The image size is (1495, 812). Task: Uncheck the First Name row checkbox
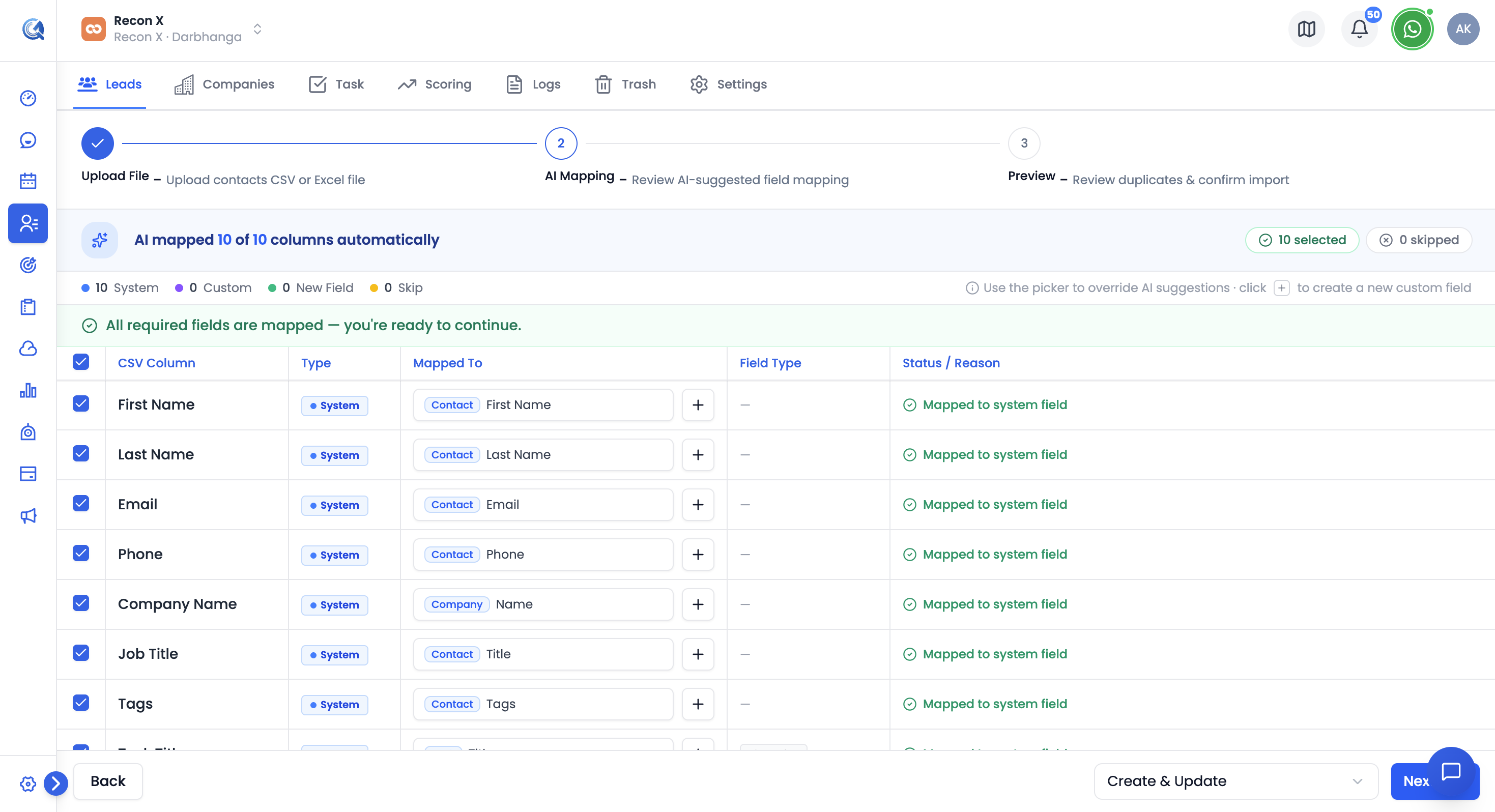[x=81, y=403]
